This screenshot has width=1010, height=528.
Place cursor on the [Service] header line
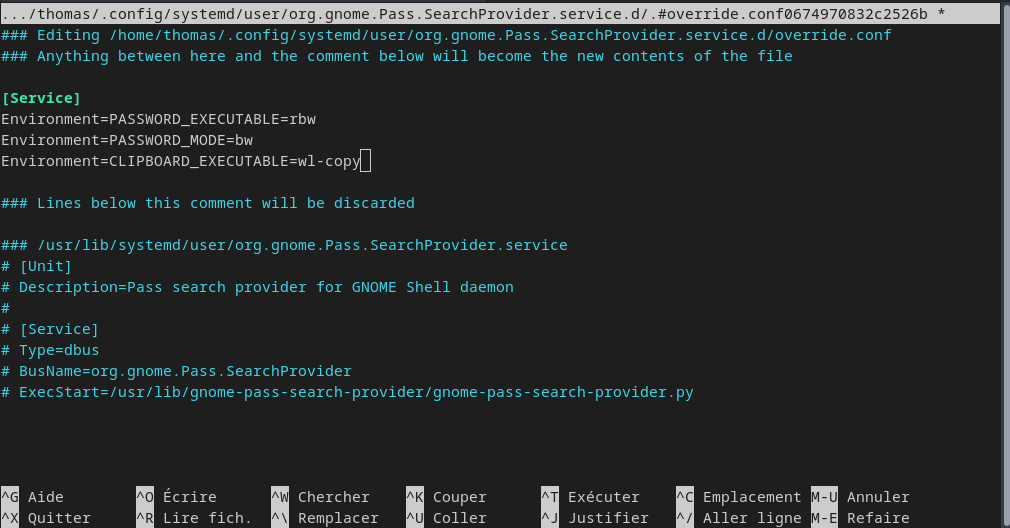[x=41, y=98]
